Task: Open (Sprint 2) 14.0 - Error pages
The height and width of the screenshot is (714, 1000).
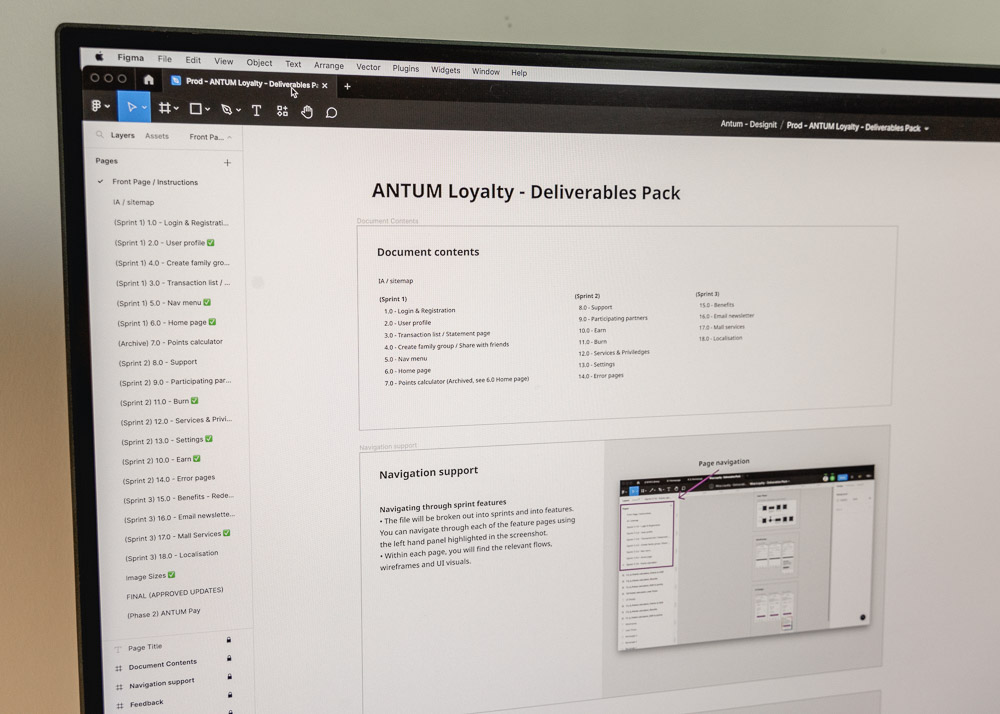Action: pos(169,479)
